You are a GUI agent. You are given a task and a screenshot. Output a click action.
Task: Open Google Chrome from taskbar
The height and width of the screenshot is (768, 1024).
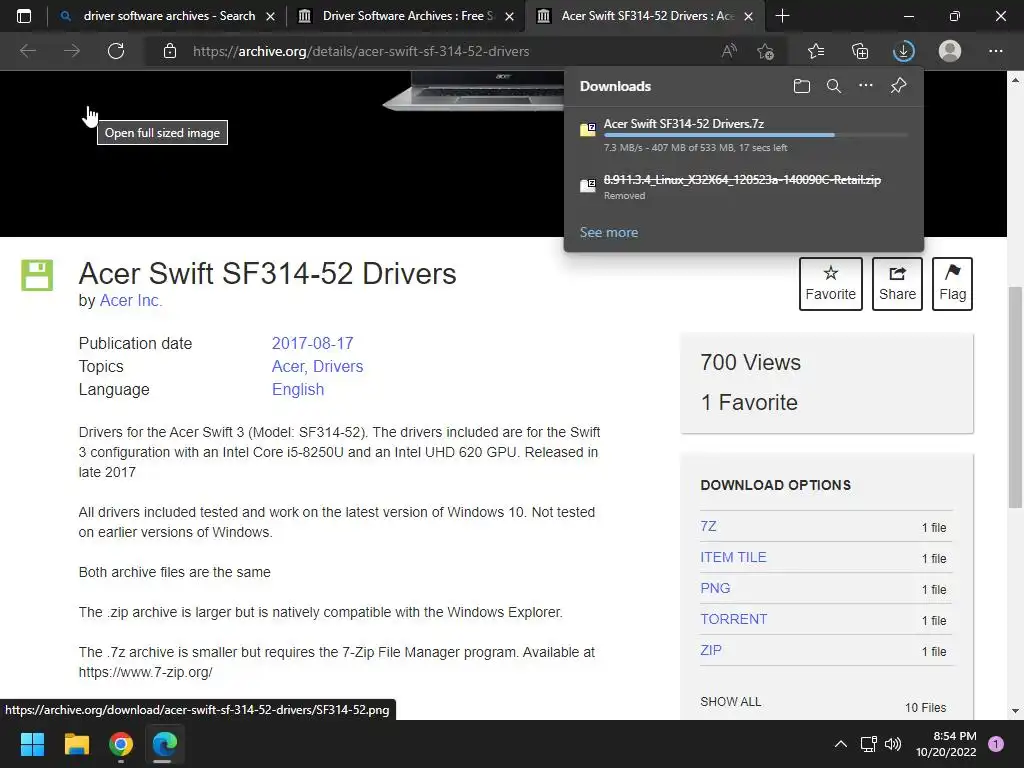pos(121,744)
